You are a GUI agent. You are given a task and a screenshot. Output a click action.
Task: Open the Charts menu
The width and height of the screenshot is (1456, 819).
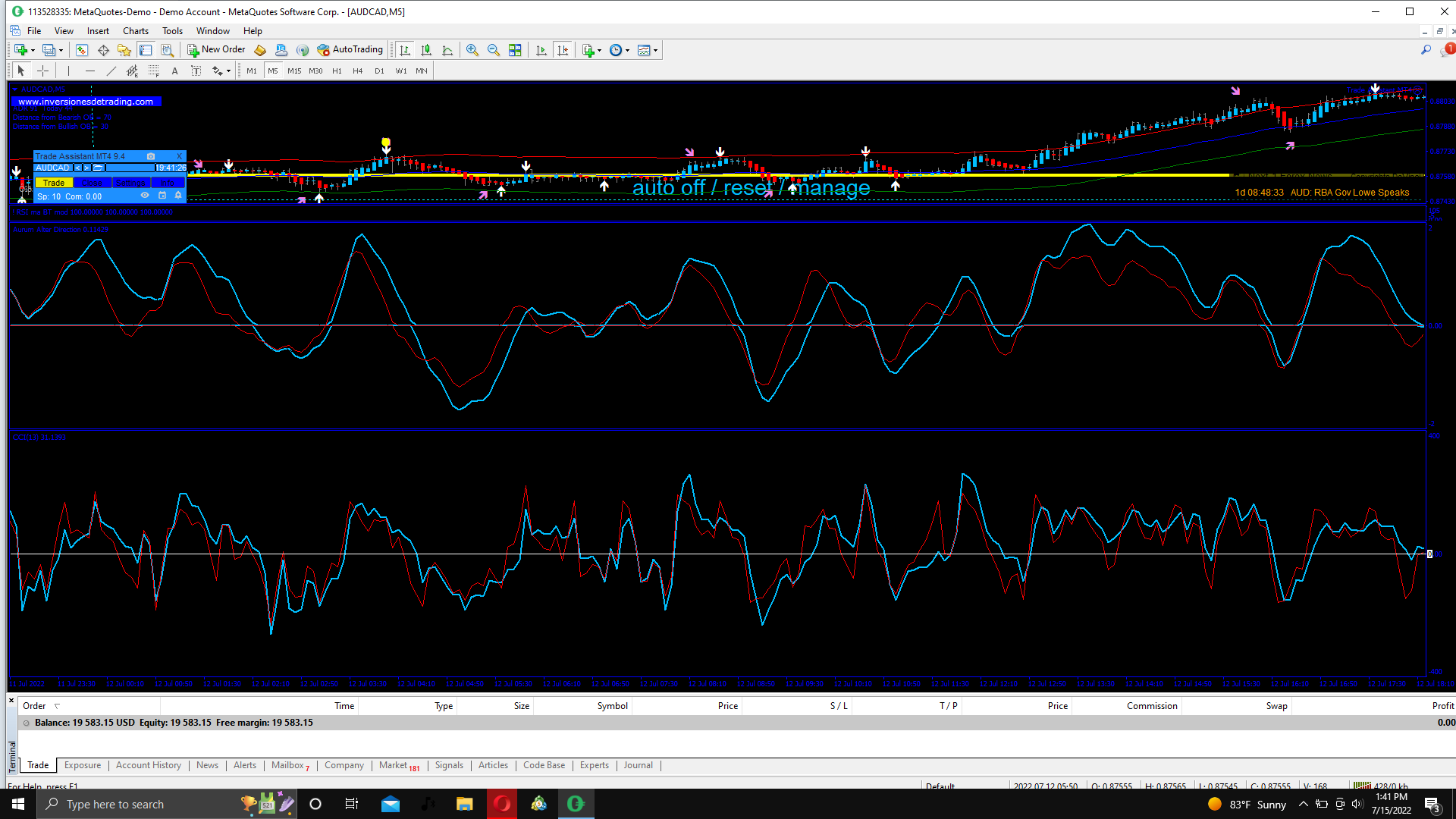(136, 31)
